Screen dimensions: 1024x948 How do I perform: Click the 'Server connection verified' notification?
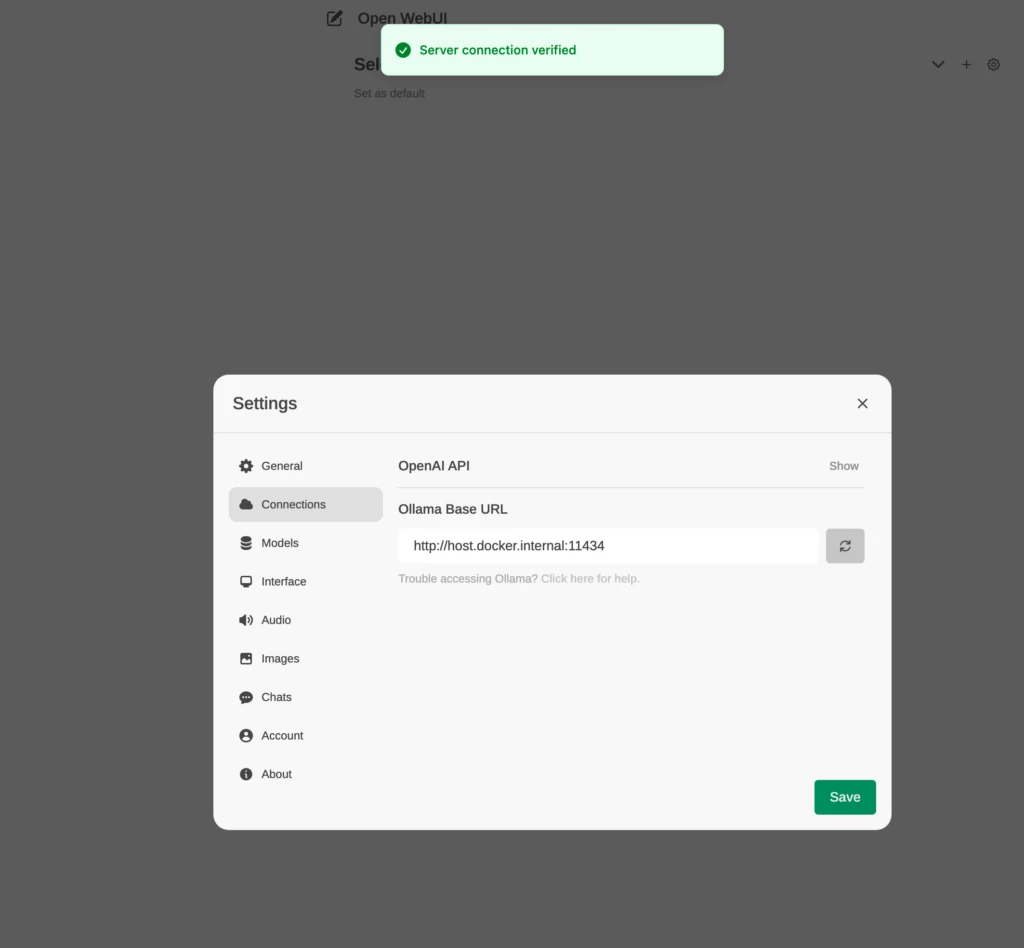click(x=552, y=50)
